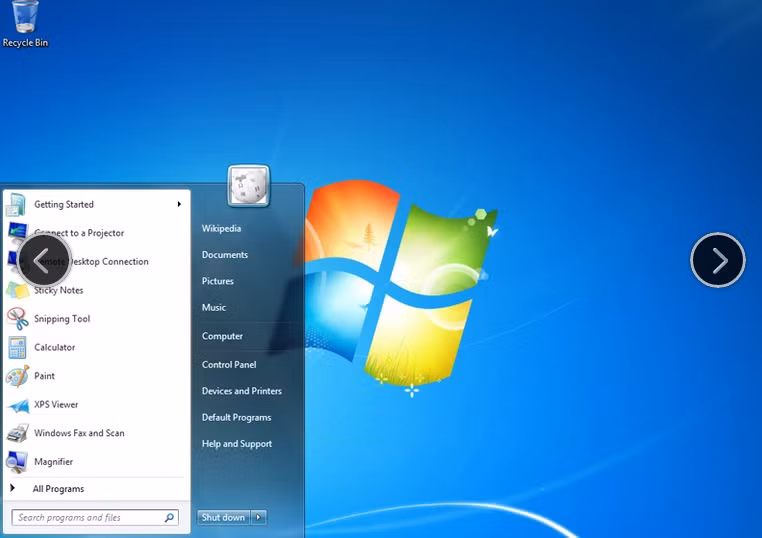The height and width of the screenshot is (538, 762).
Task: Click the Sticky Notes icon
Action: [17, 291]
